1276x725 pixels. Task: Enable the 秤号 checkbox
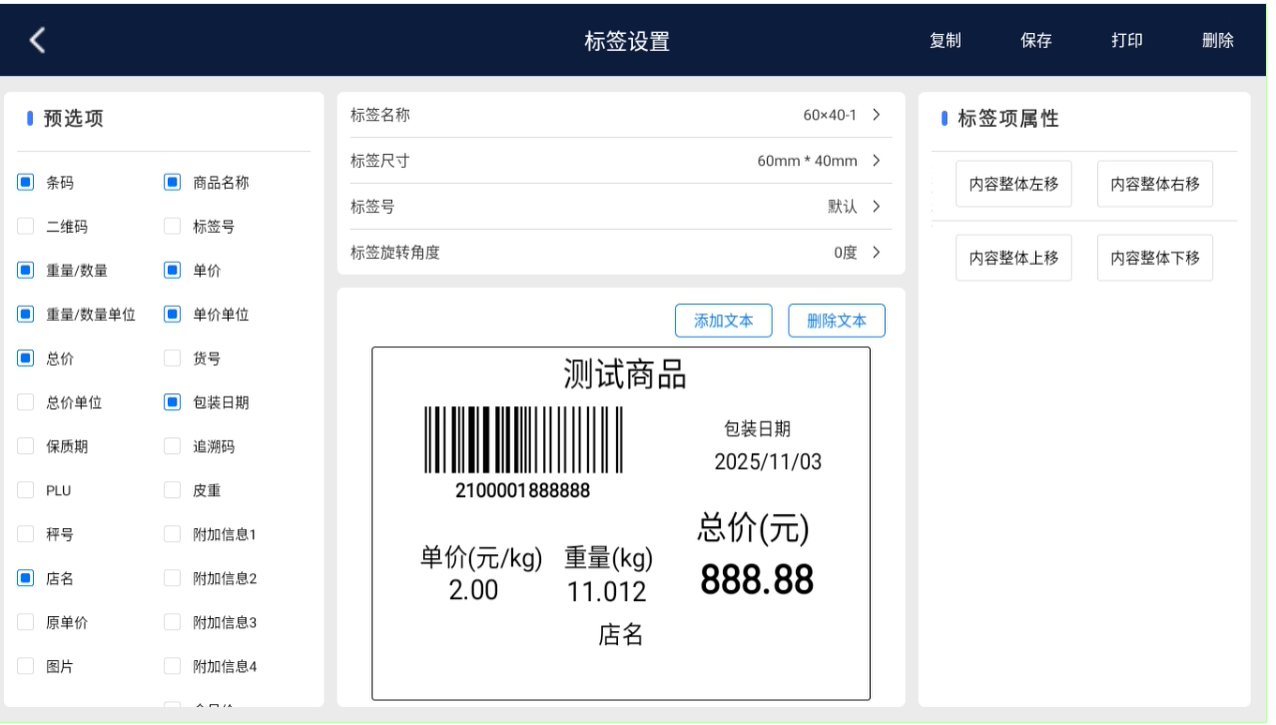tap(26, 535)
